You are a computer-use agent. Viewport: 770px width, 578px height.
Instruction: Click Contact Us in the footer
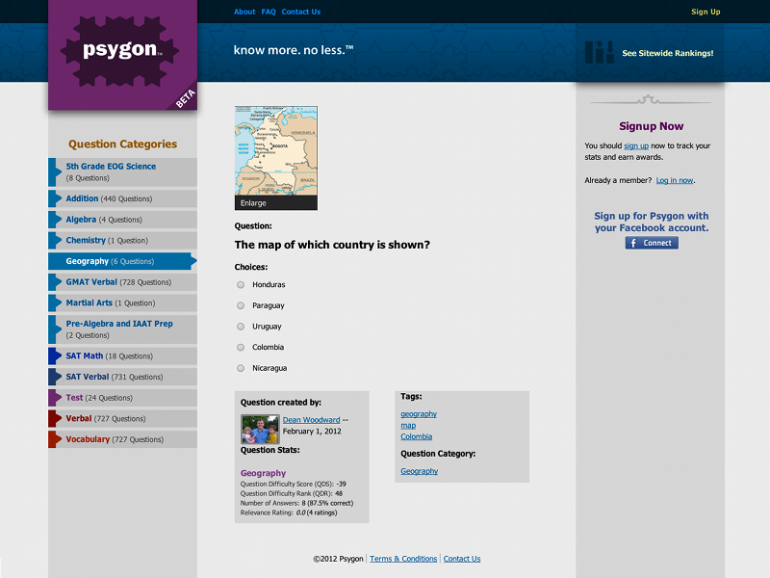(462, 559)
